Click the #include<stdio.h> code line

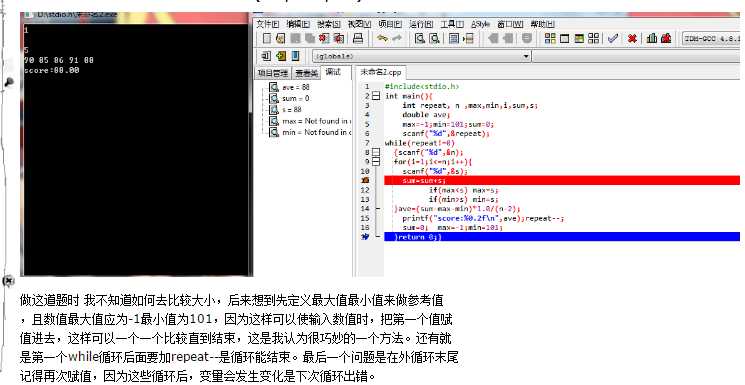click(x=422, y=87)
